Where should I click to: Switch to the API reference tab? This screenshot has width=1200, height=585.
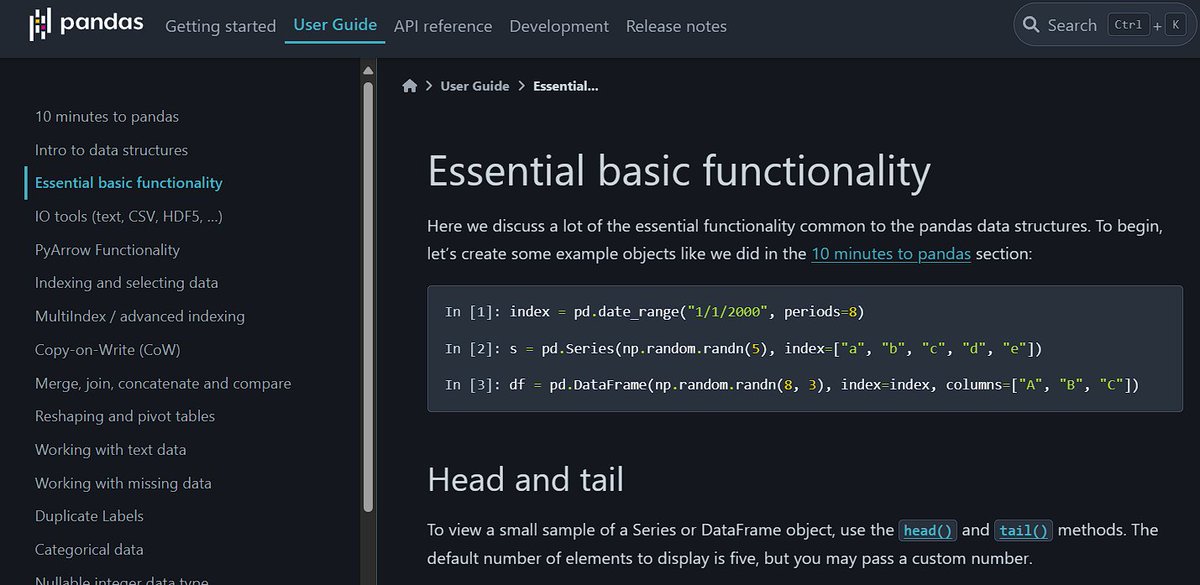click(x=443, y=26)
